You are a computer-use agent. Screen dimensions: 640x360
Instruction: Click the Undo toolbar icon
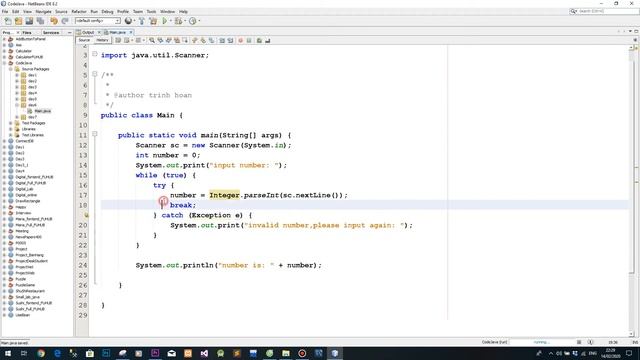click(x=53, y=21)
